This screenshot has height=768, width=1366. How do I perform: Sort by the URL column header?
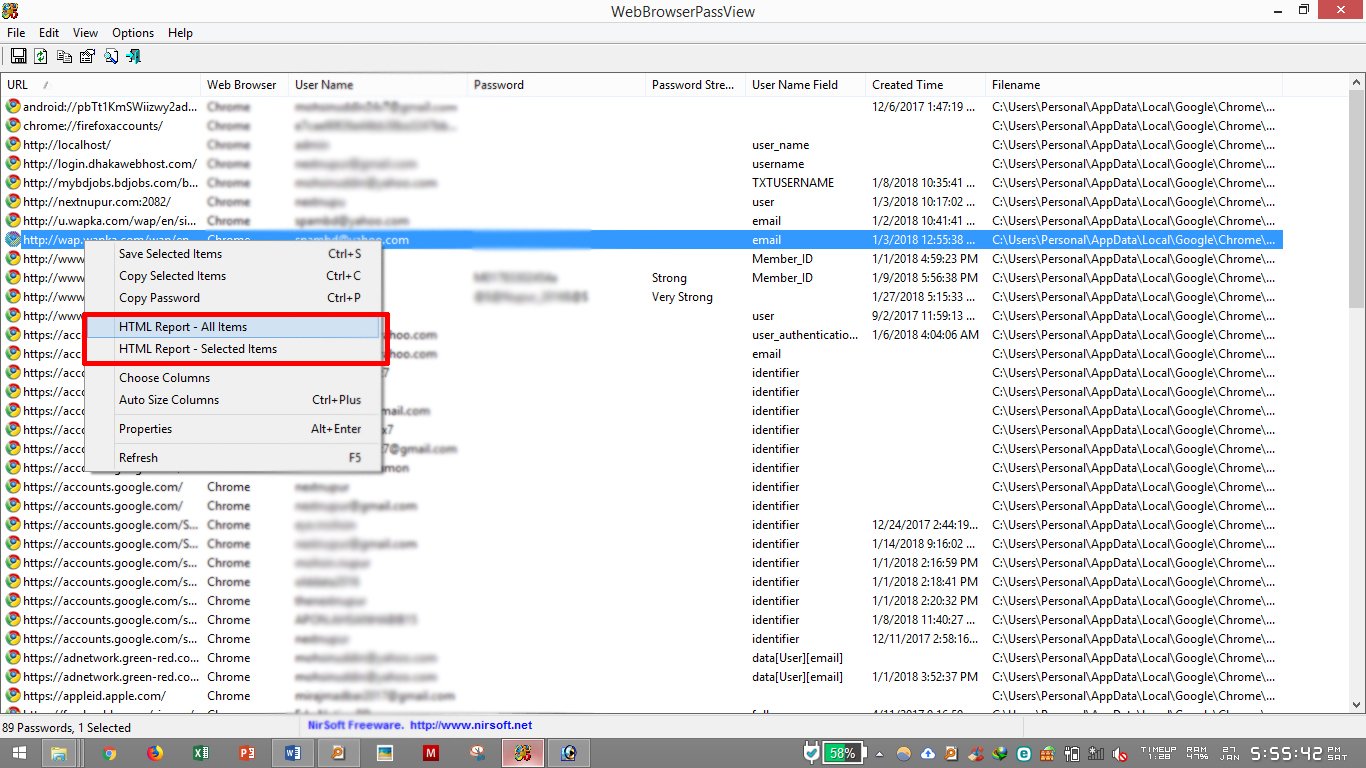tap(101, 85)
